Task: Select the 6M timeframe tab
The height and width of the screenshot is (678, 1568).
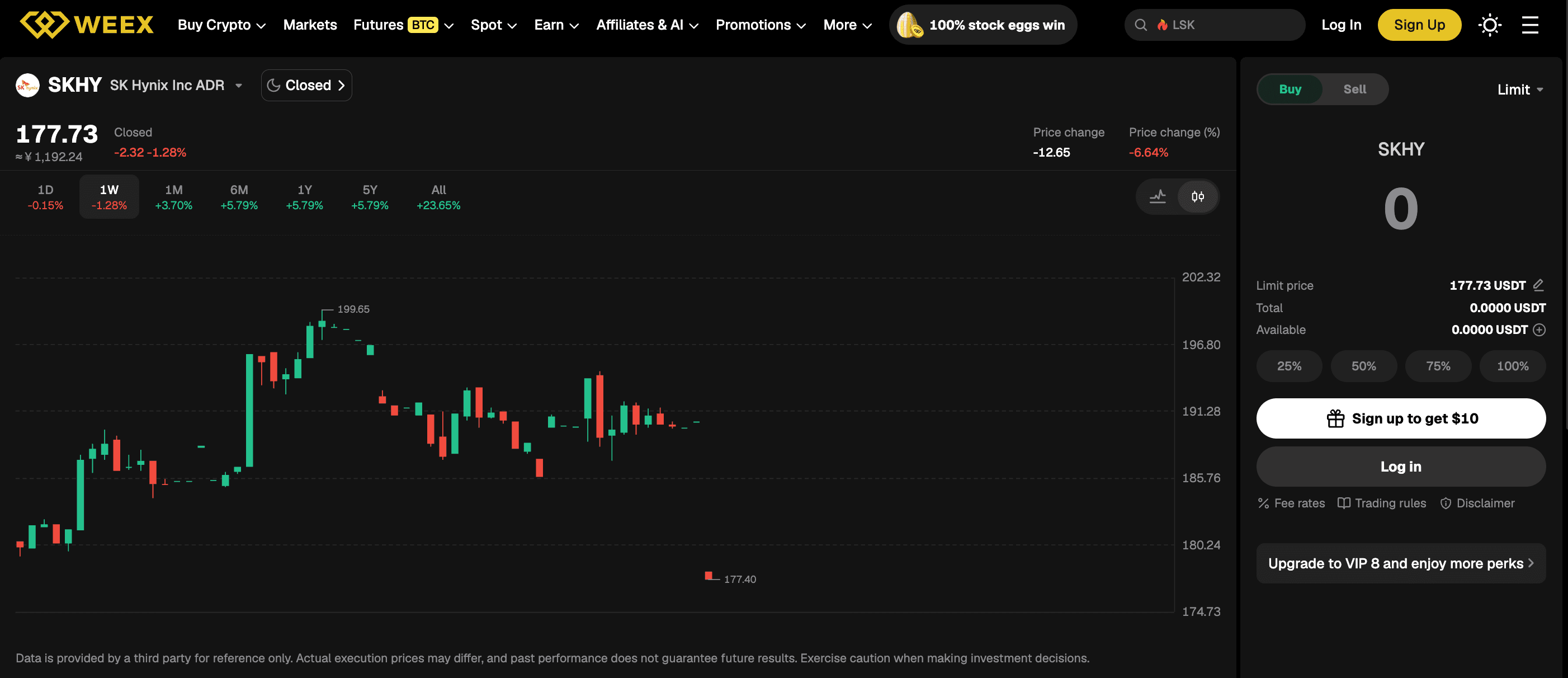Action: (x=239, y=197)
